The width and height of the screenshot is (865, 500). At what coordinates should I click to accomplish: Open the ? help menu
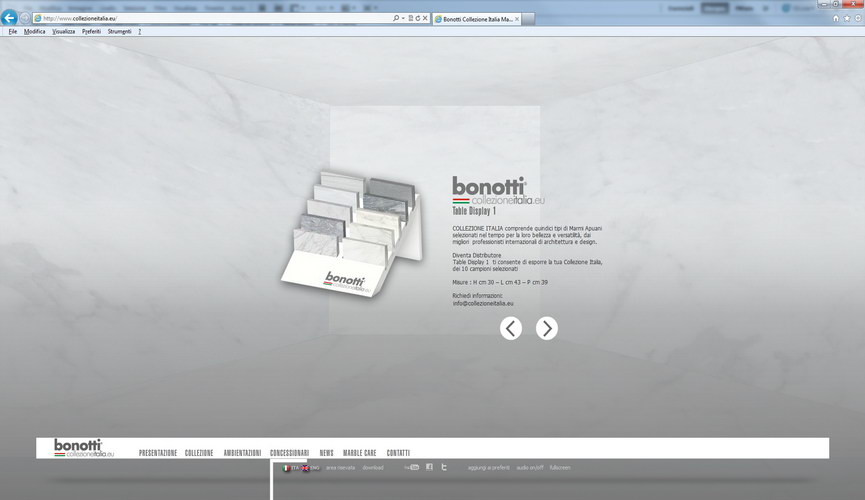[x=140, y=31]
